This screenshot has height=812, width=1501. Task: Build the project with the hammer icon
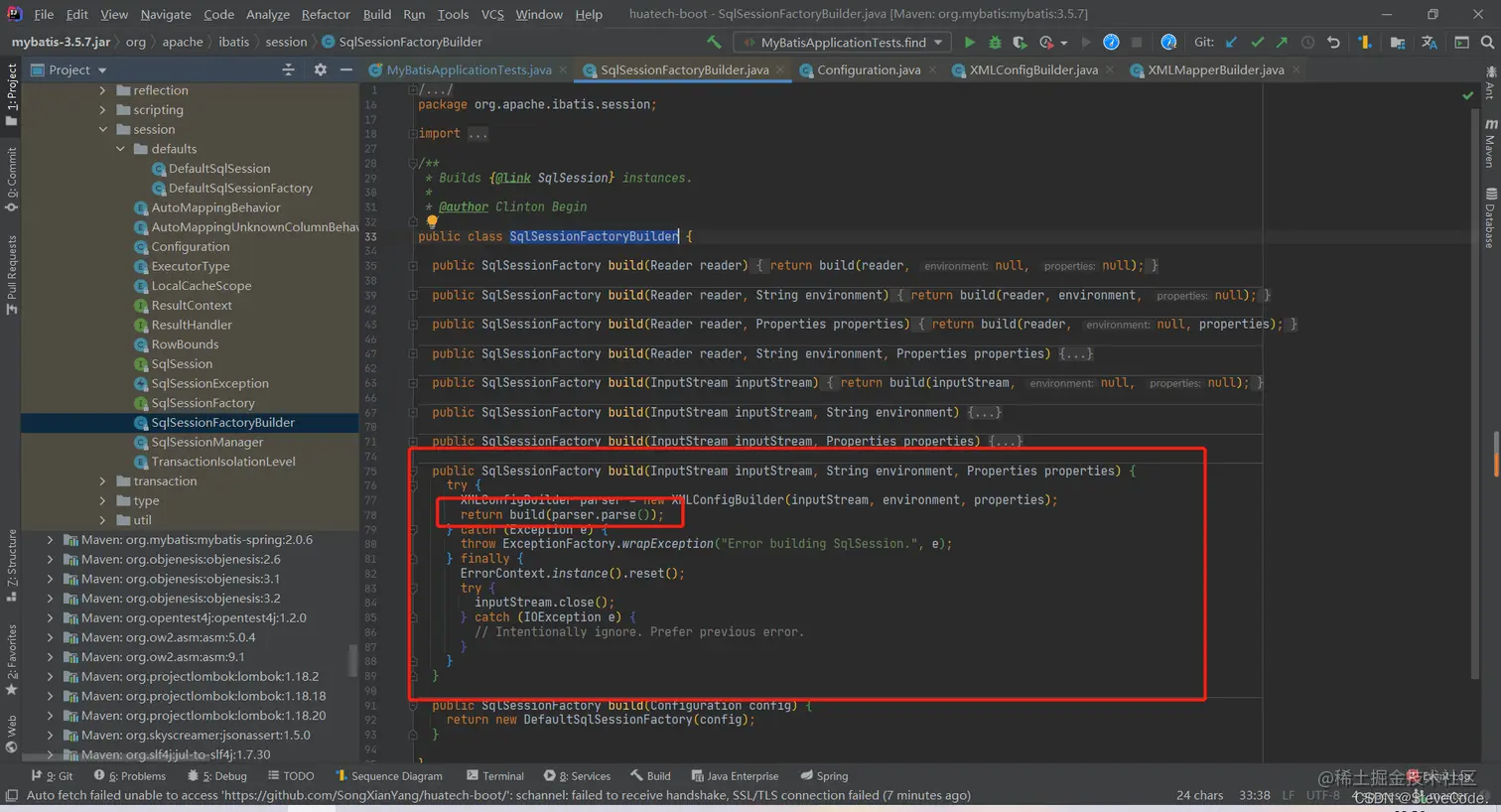click(x=714, y=43)
